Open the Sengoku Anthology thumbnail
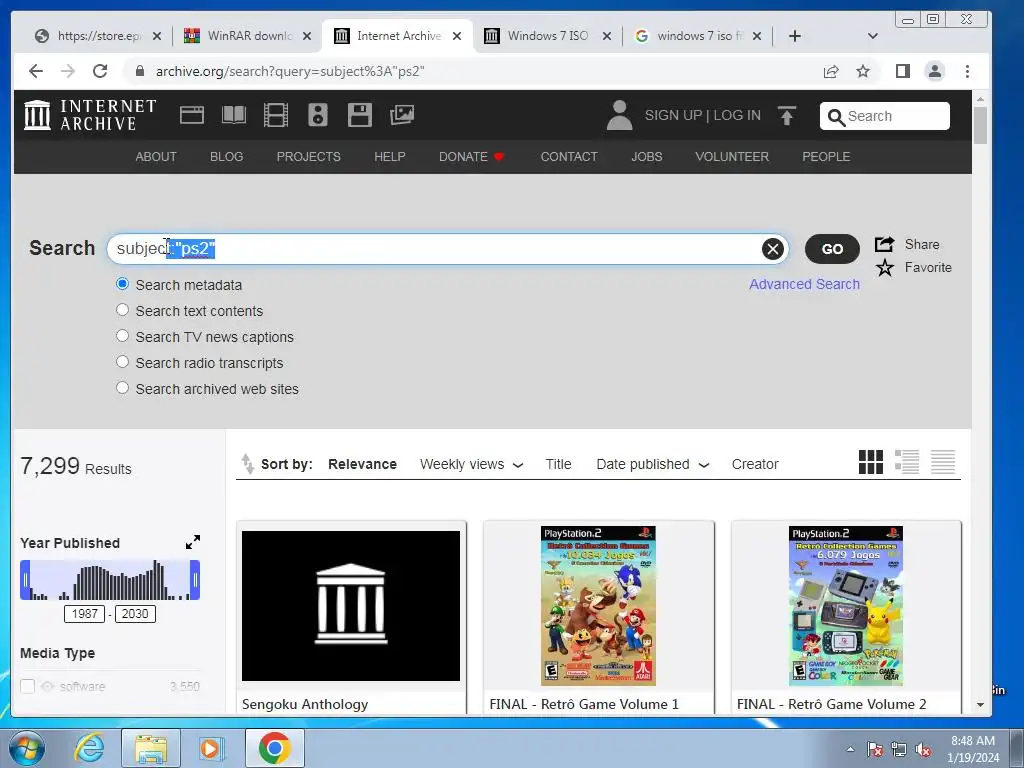Image resolution: width=1024 pixels, height=768 pixels. 351,605
